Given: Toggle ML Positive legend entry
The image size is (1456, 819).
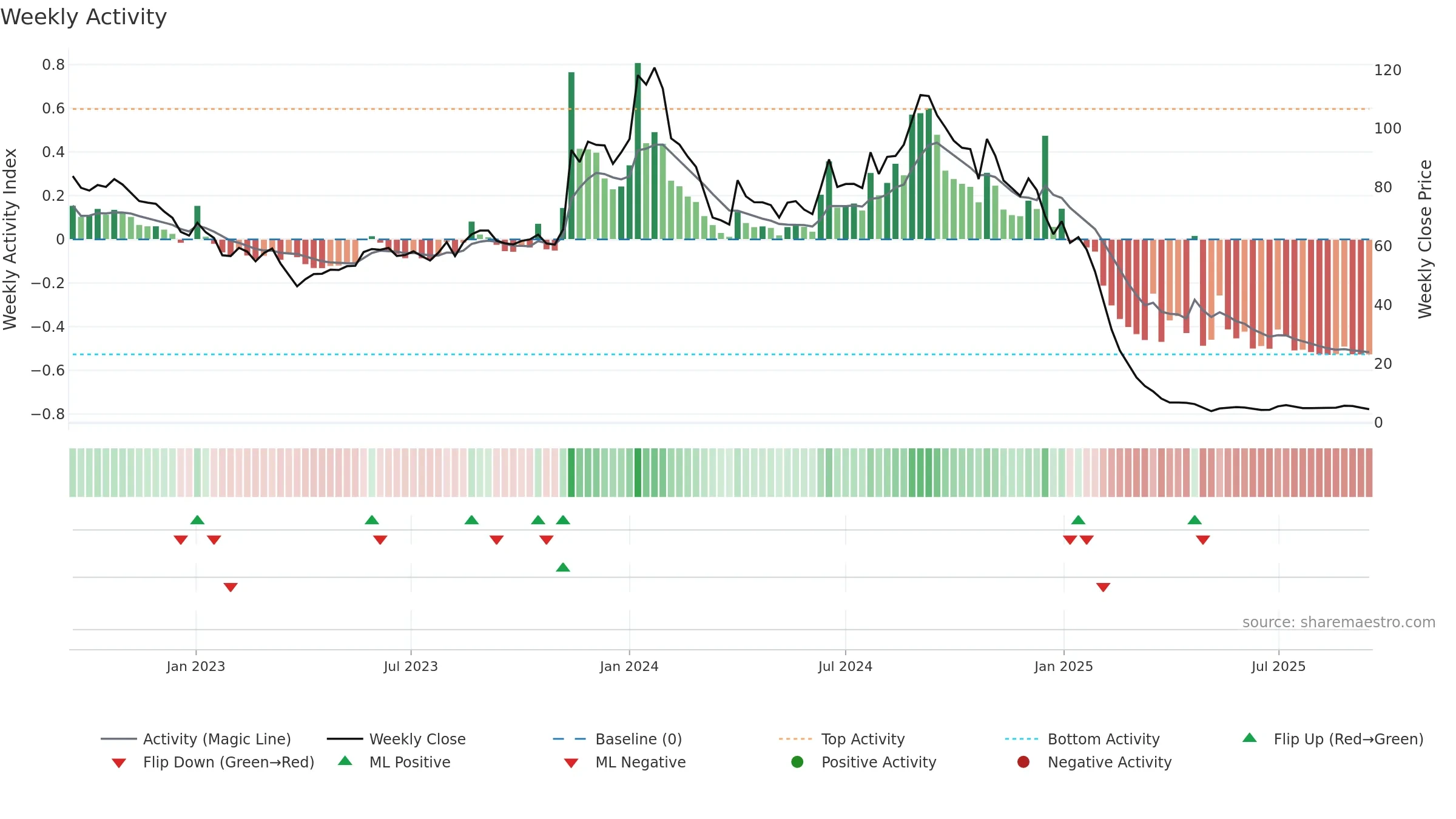Looking at the screenshot, I should click(394, 762).
